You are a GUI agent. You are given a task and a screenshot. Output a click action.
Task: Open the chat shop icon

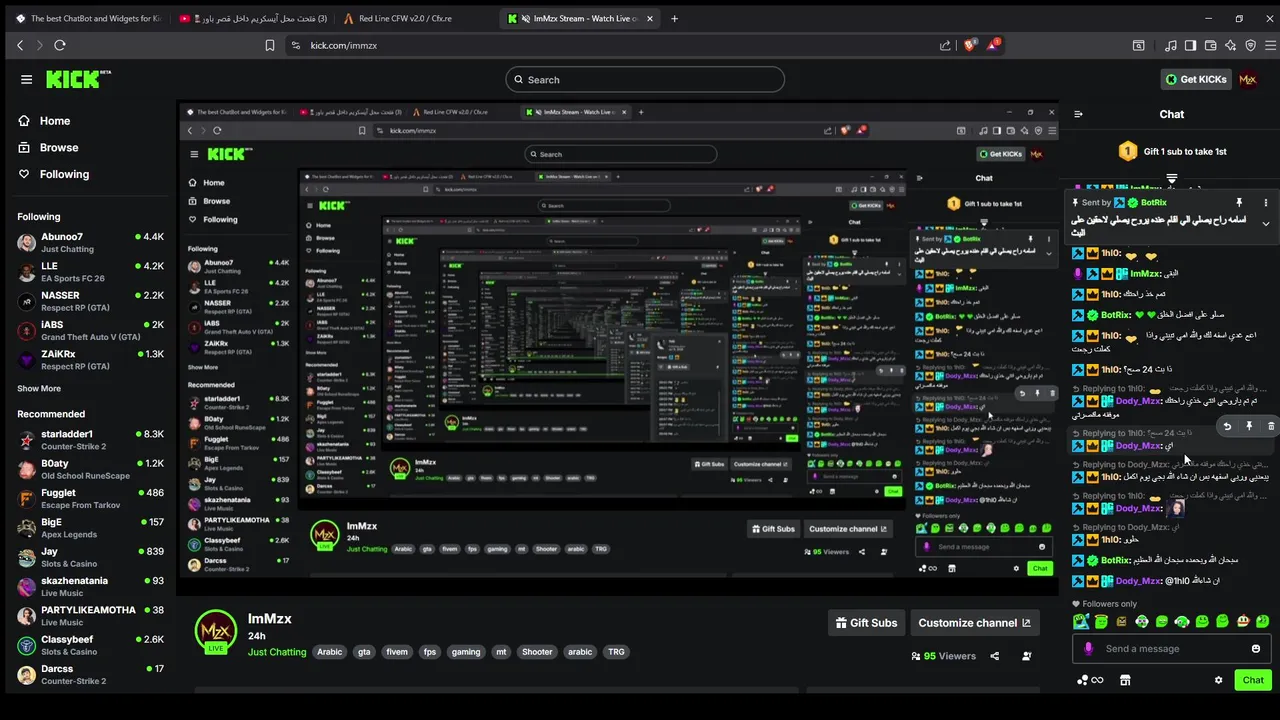coord(1125,680)
